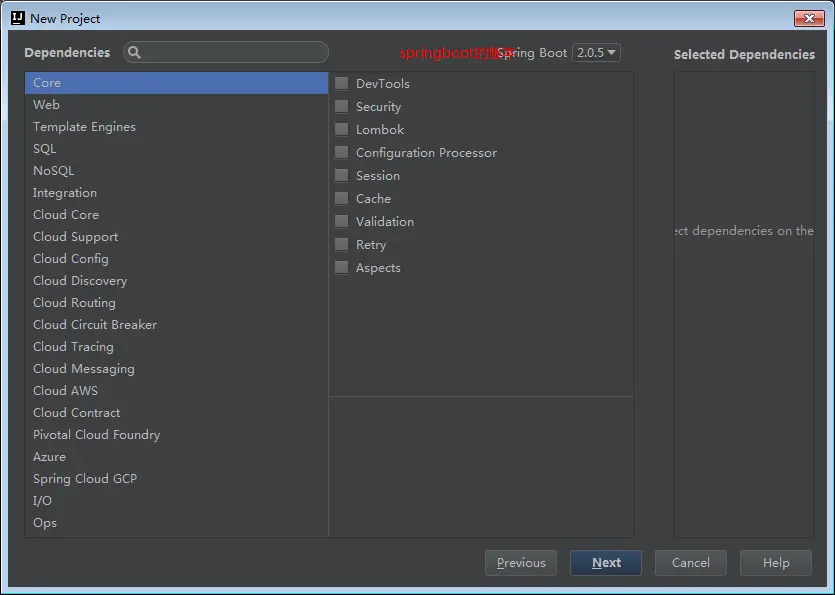The width and height of the screenshot is (835, 595).
Task: Select Cloud Discovery category
Action: point(176,281)
